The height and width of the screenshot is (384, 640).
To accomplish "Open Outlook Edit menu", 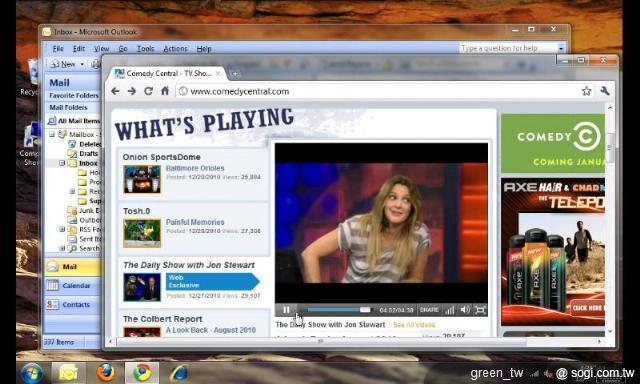I will [79, 49].
